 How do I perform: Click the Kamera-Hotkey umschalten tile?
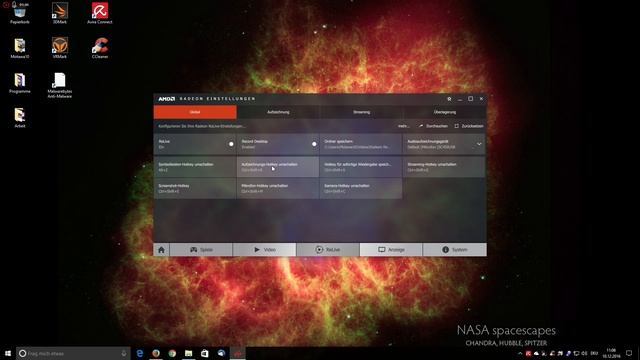[361, 188]
